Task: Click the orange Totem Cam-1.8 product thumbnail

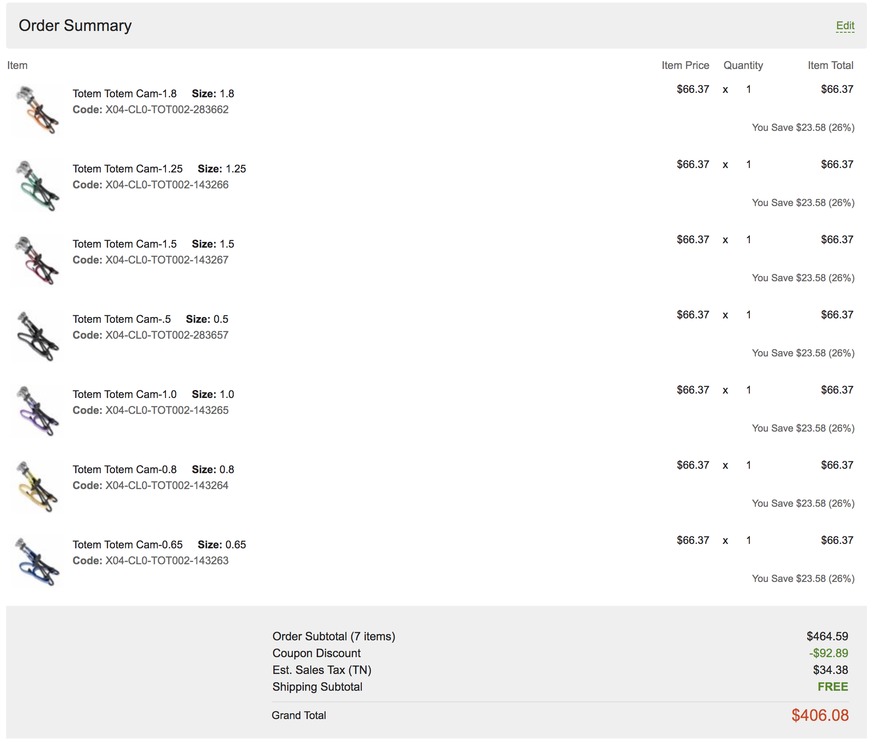Action: pos(37,109)
